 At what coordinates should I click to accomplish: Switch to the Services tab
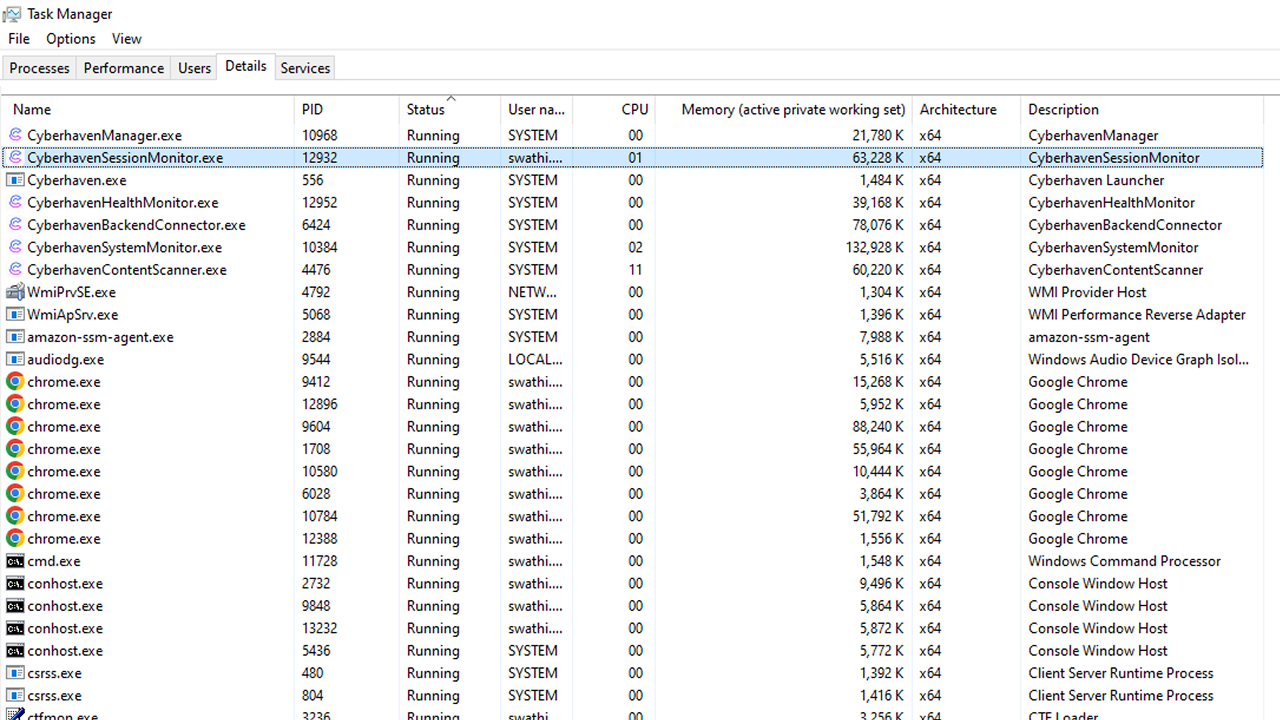click(305, 68)
